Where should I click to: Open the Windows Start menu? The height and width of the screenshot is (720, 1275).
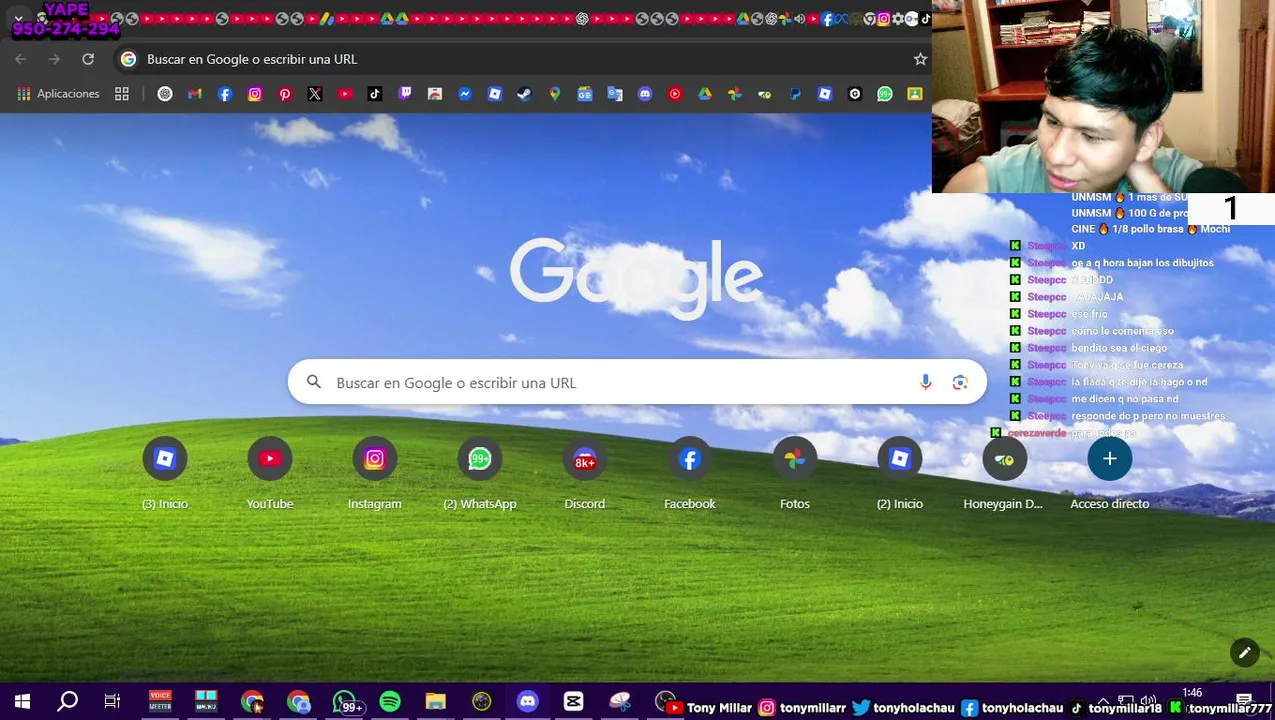coord(22,702)
